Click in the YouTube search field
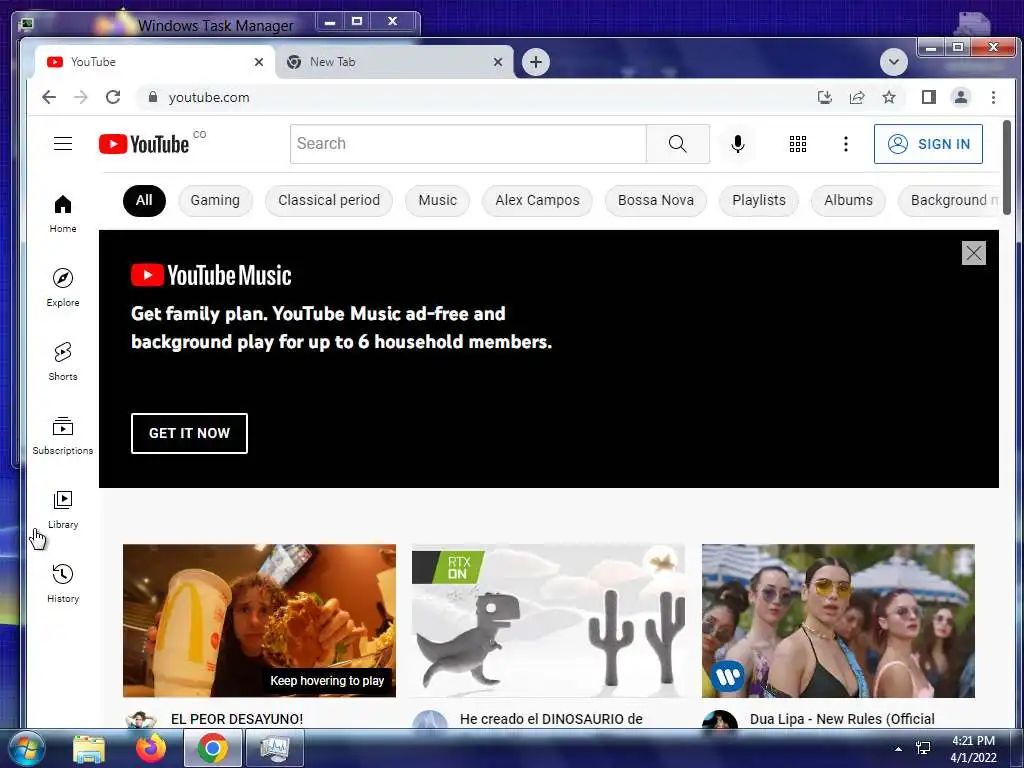The image size is (1024, 768). (468, 144)
